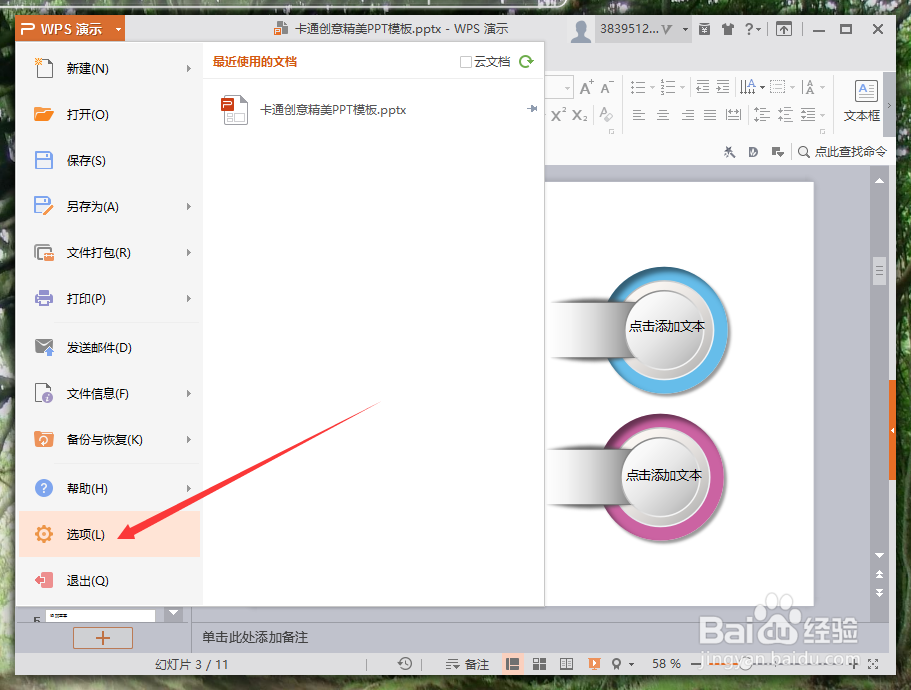Toggle subscript formatting
The image size is (911, 690).
579,114
